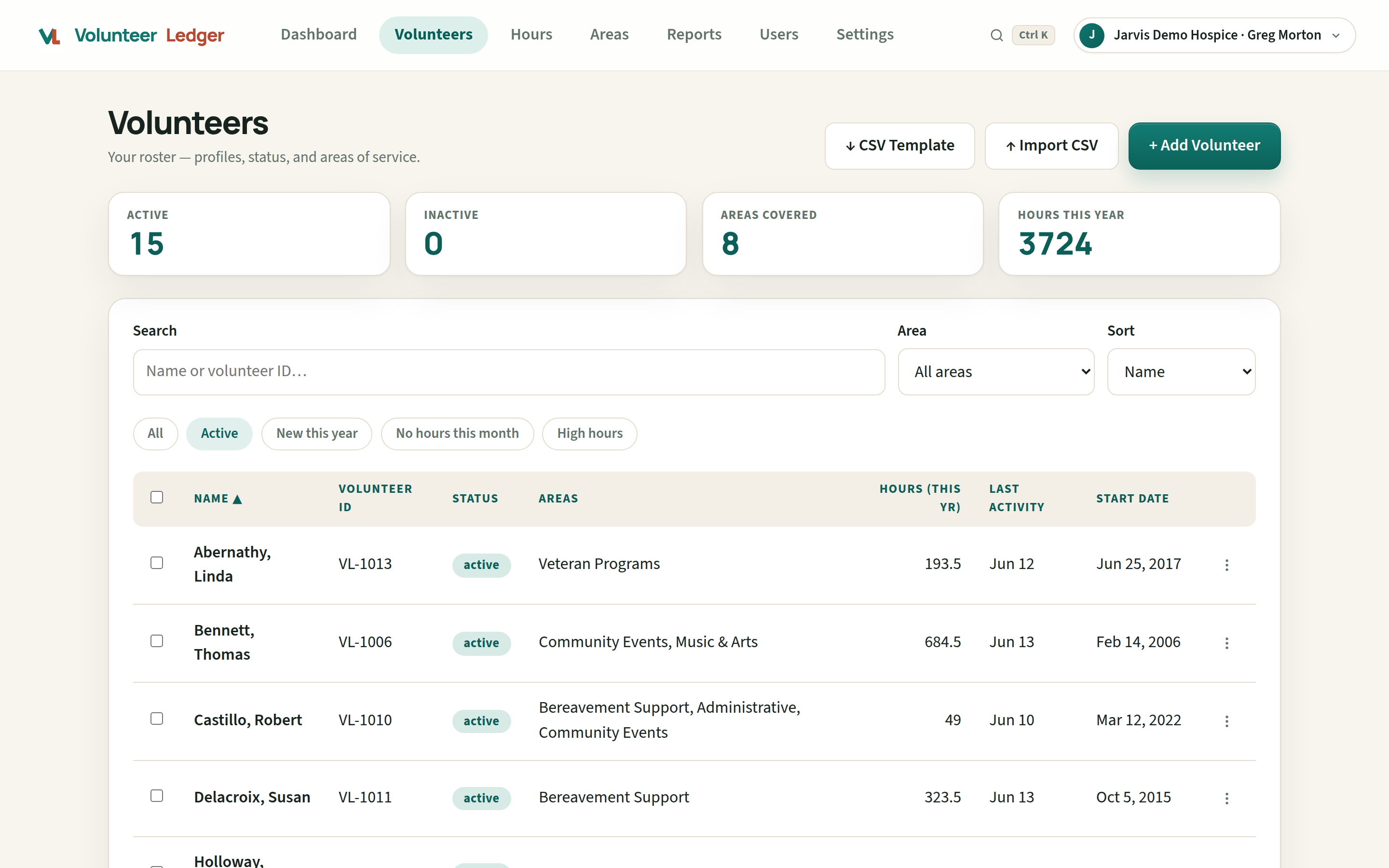1389x868 pixels.
Task: Sort by Start Date header
Action: (x=1132, y=498)
